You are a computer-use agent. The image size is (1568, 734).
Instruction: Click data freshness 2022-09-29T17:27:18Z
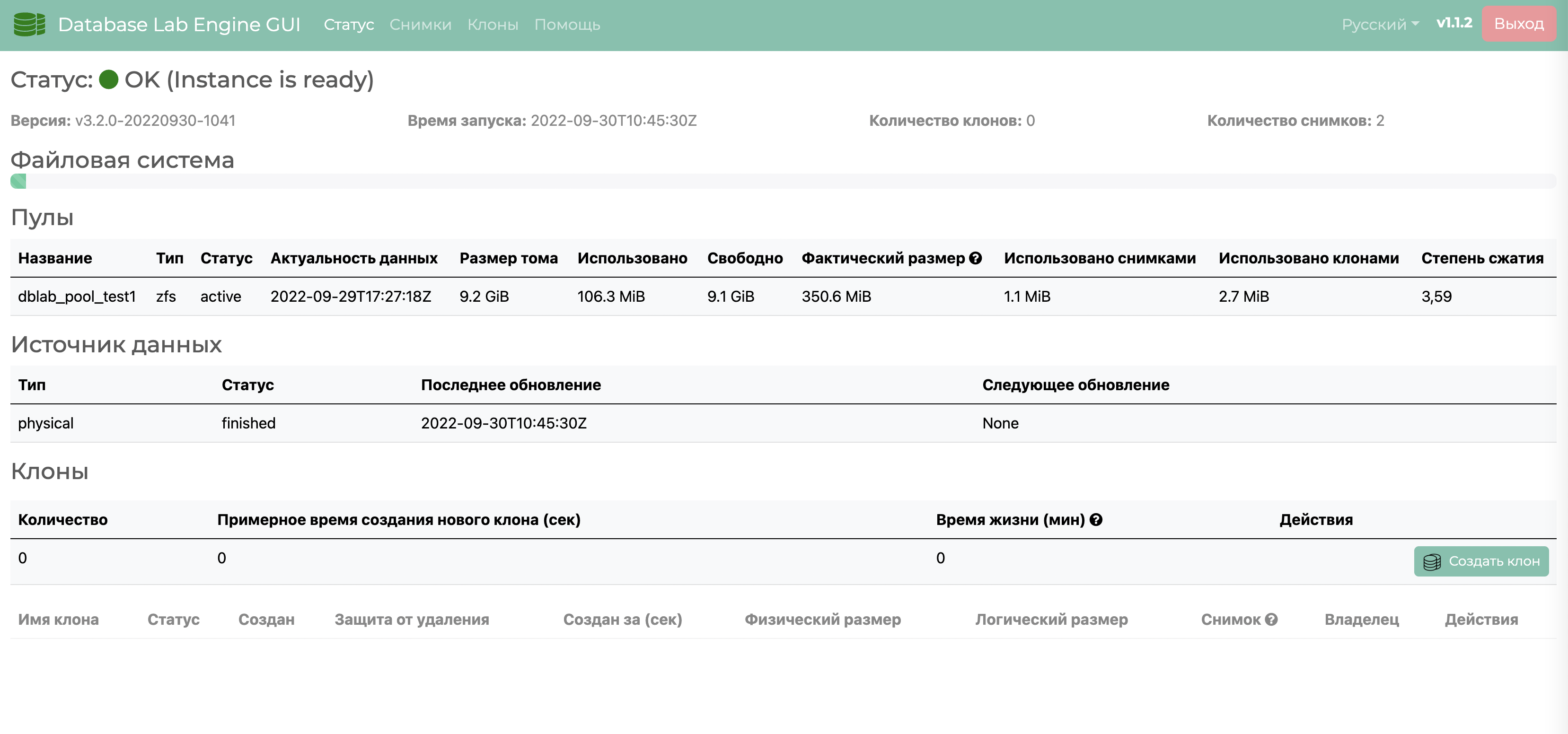click(x=351, y=297)
